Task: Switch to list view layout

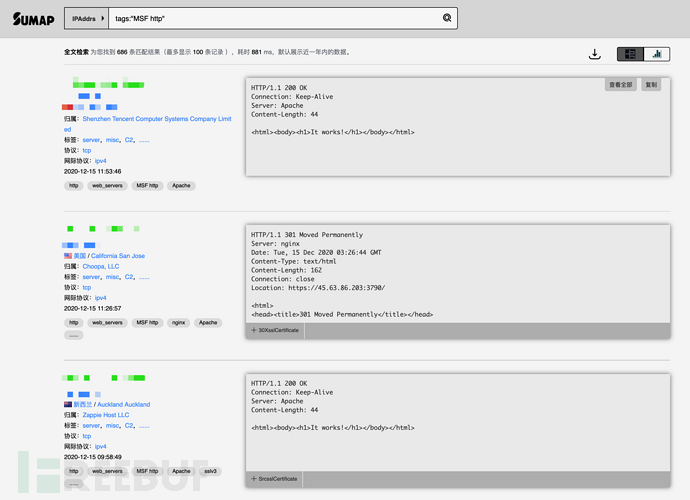Action: [630, 54]
